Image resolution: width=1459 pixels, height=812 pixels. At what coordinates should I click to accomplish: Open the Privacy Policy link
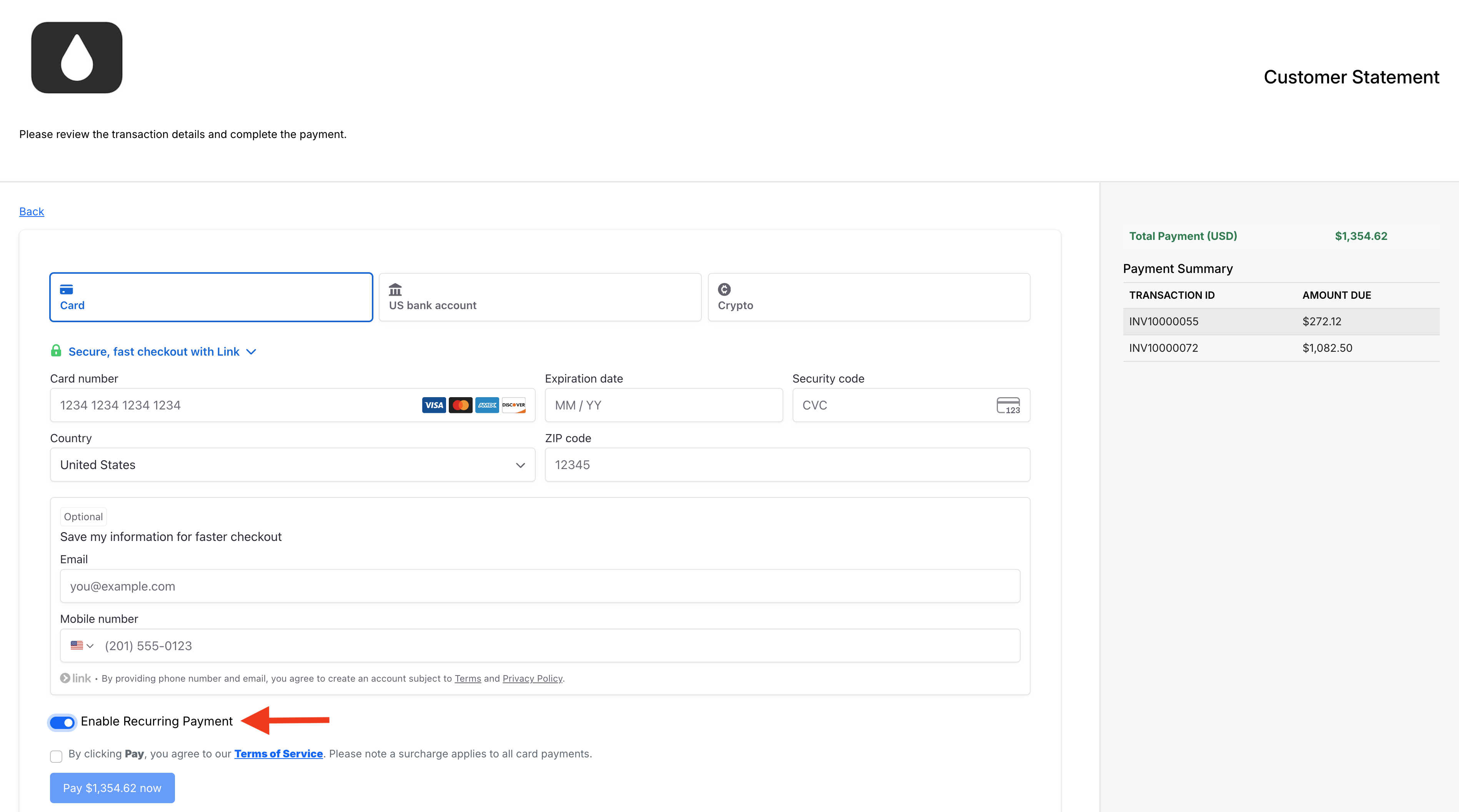click(532, 678)
